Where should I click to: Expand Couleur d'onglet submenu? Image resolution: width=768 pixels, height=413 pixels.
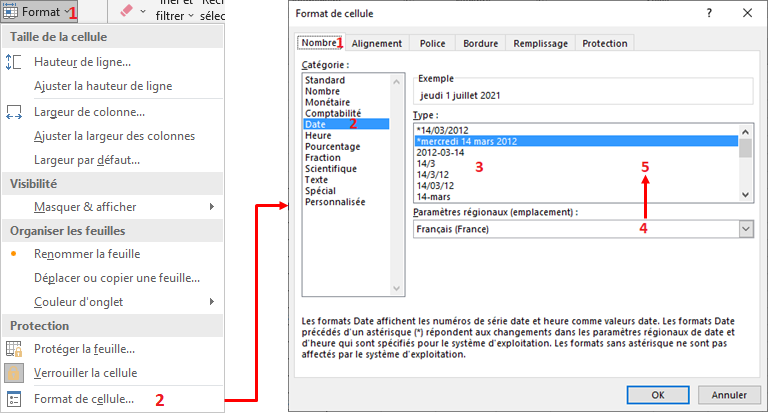coord(113,302)
